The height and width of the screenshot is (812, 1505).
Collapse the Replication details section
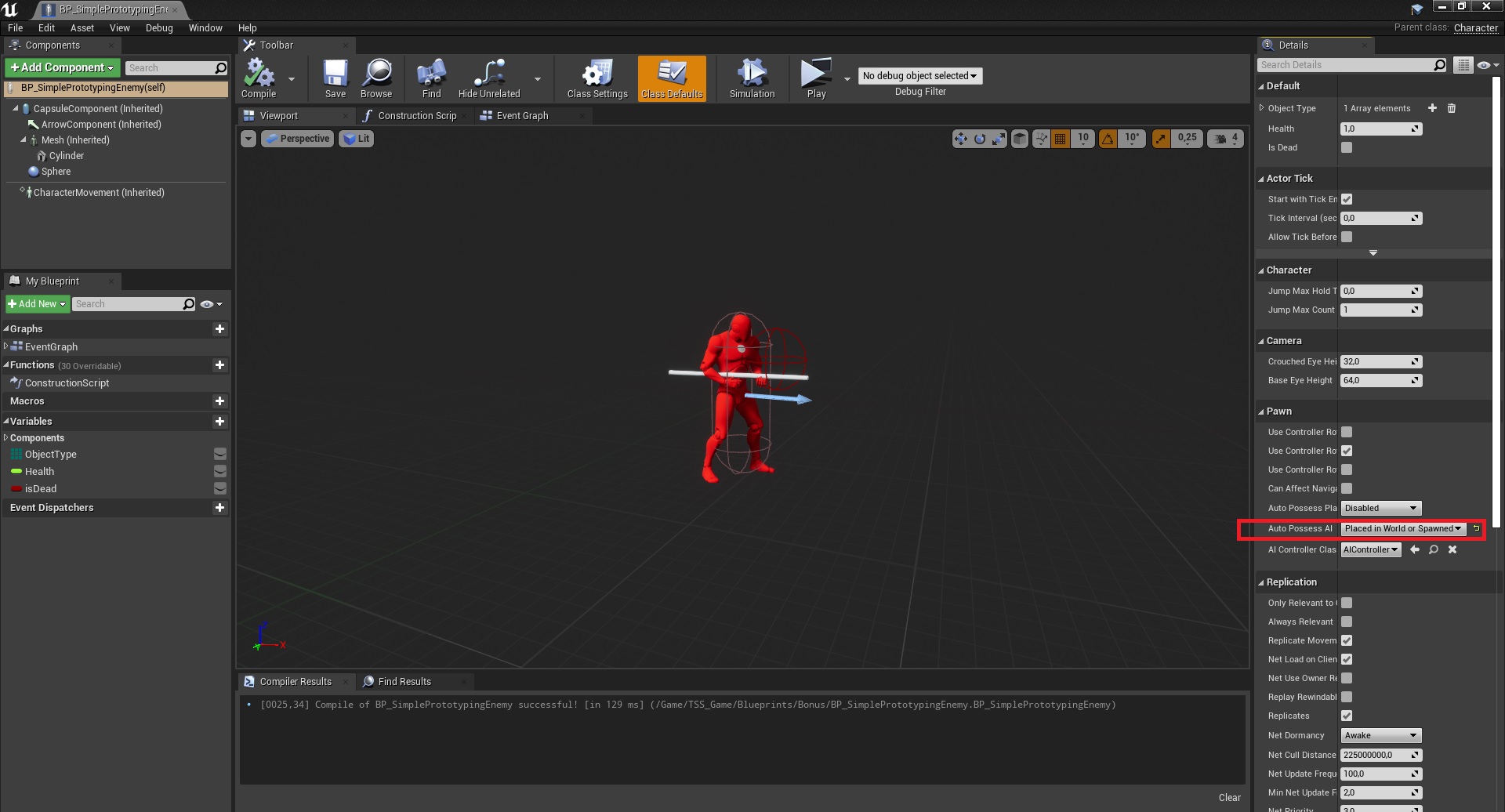[x=1262, y=582]
